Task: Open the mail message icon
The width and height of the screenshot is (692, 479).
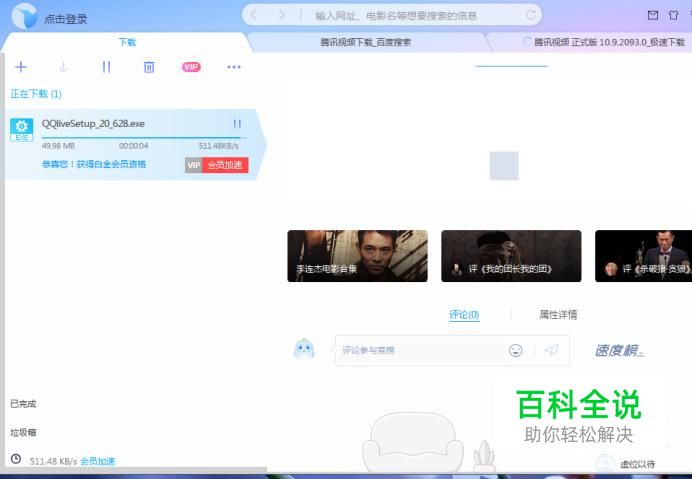Action: 653,15
